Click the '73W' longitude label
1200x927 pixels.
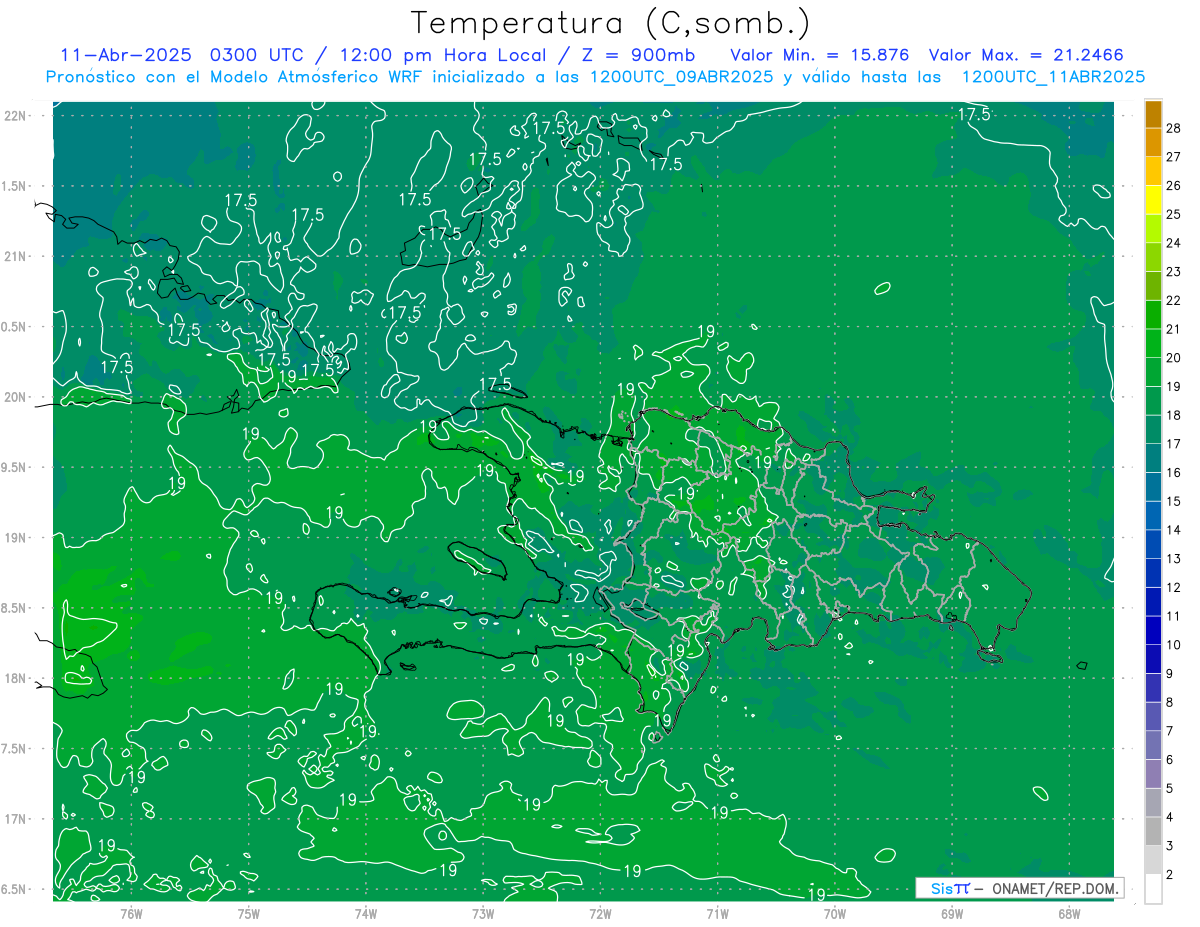(x=483, y=914)
